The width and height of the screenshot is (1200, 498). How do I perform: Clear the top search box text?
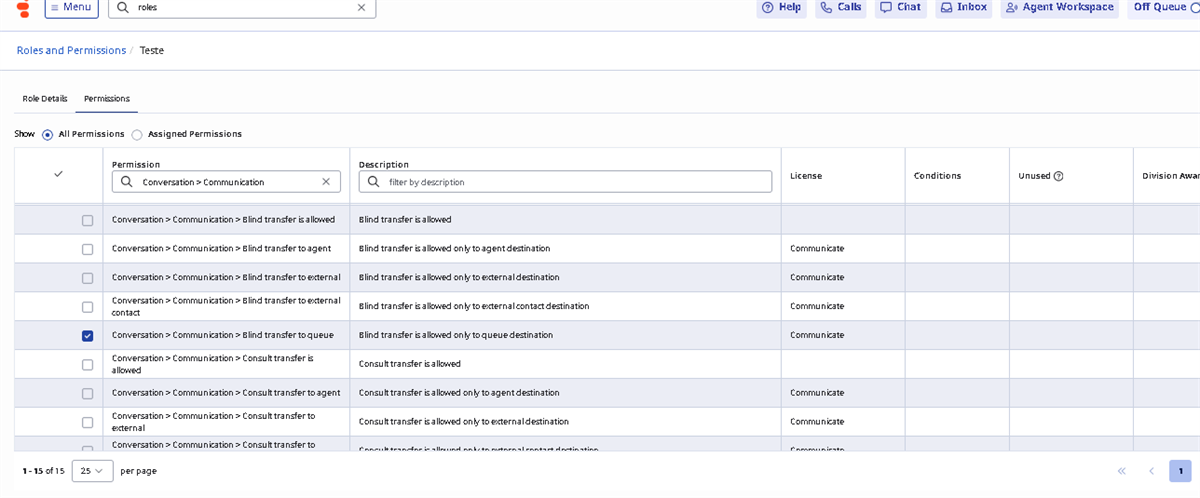(x=361, y=7)
